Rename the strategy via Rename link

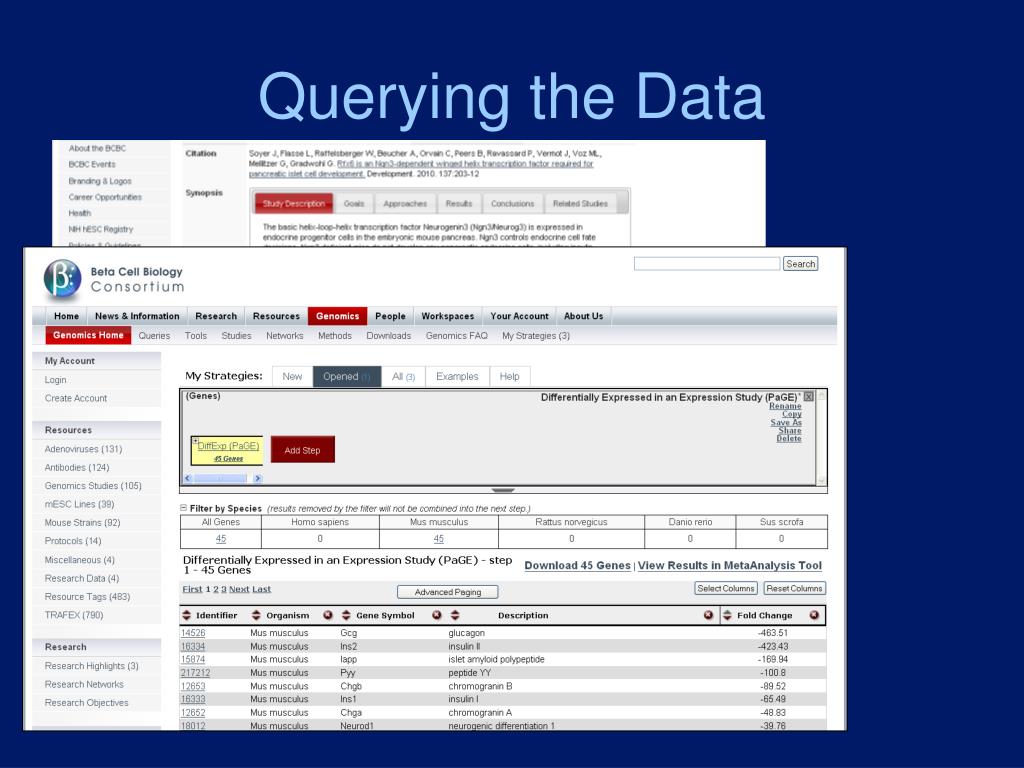(x=785, y=406)
